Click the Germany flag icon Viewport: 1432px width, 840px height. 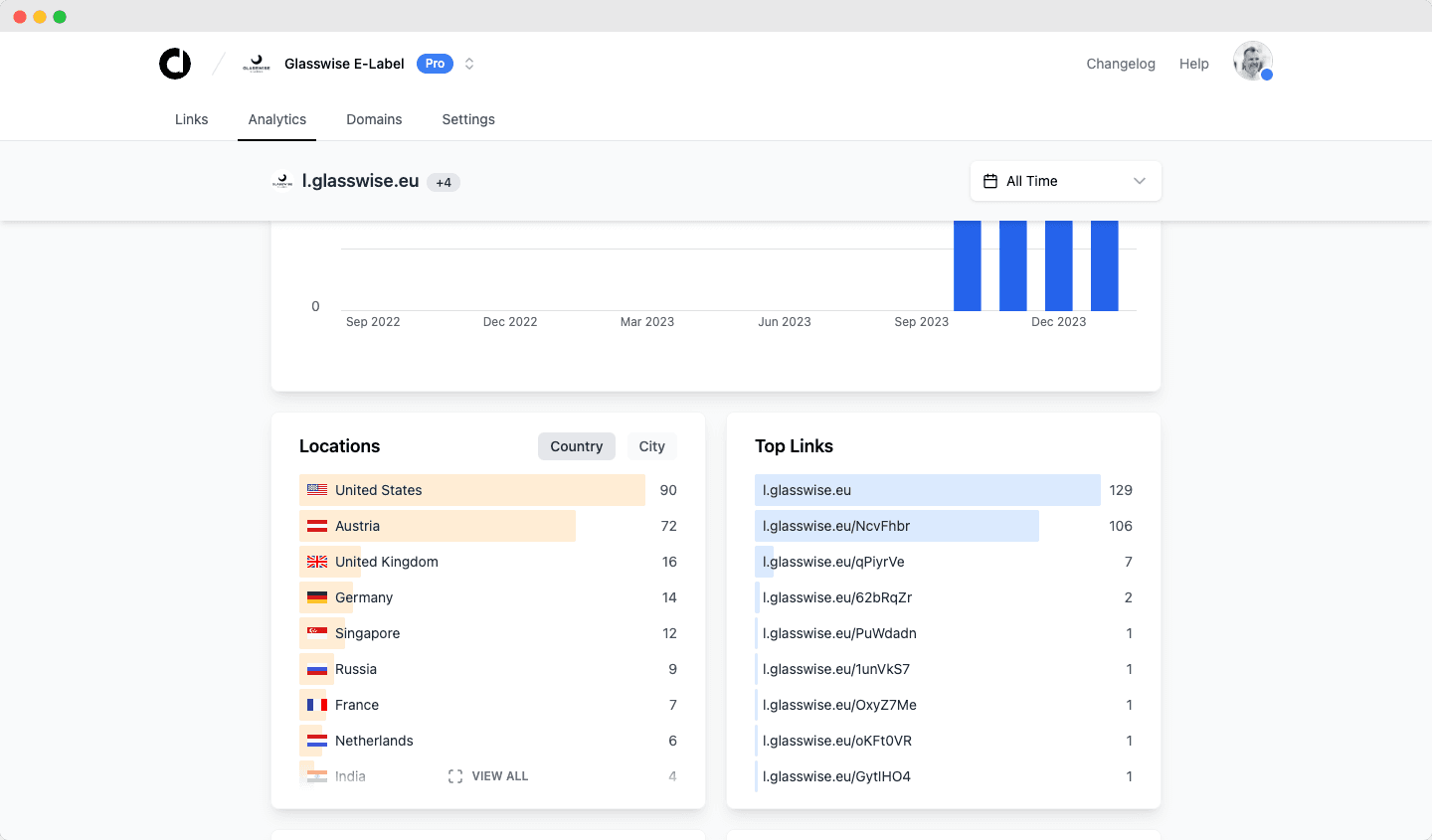click(x=316, y=597)
